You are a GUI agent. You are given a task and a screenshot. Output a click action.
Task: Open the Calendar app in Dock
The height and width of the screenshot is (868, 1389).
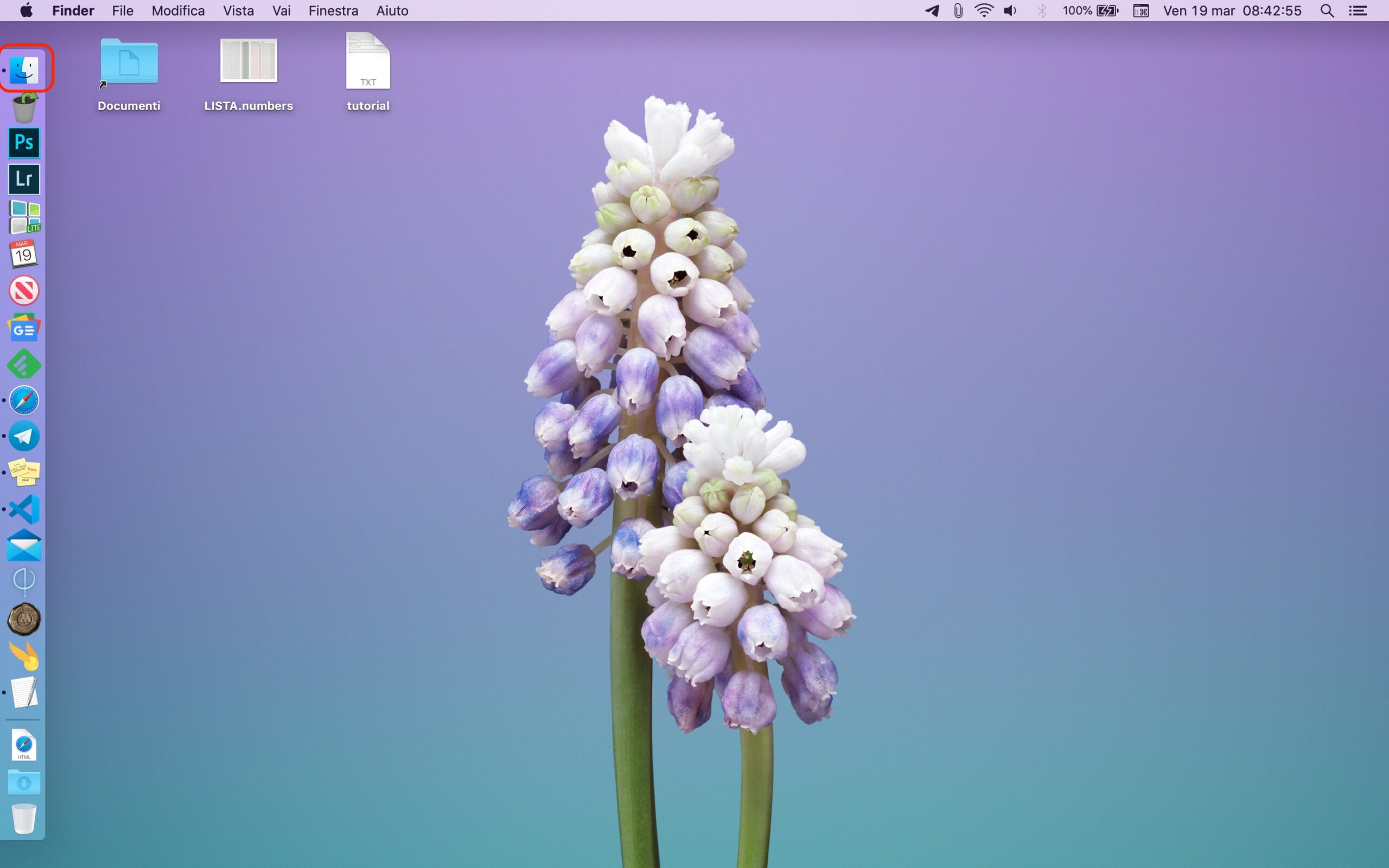(24, 254)
